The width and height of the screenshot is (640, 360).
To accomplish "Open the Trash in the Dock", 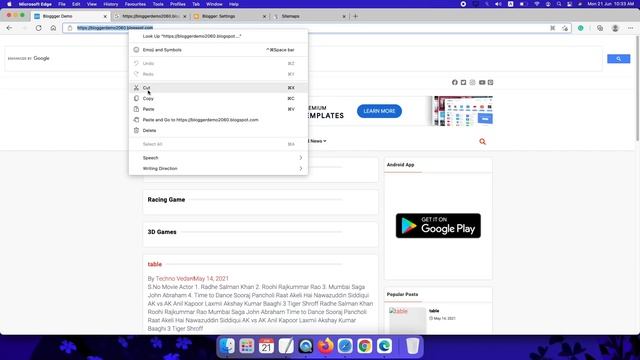I will [x=413, y=346].
